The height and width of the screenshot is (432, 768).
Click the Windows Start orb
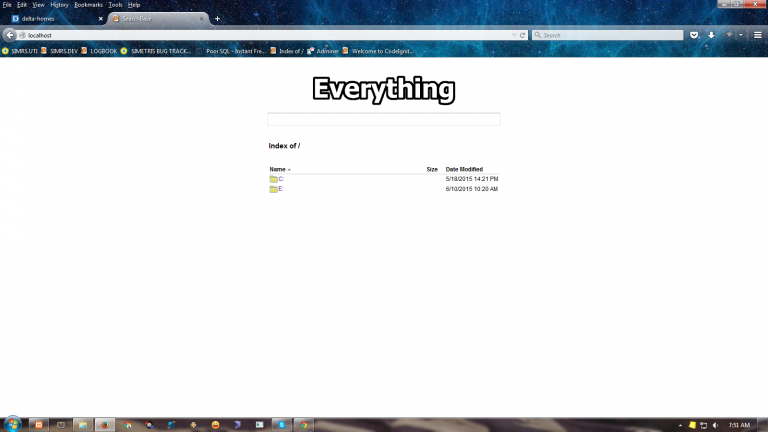tap(12, 424)
